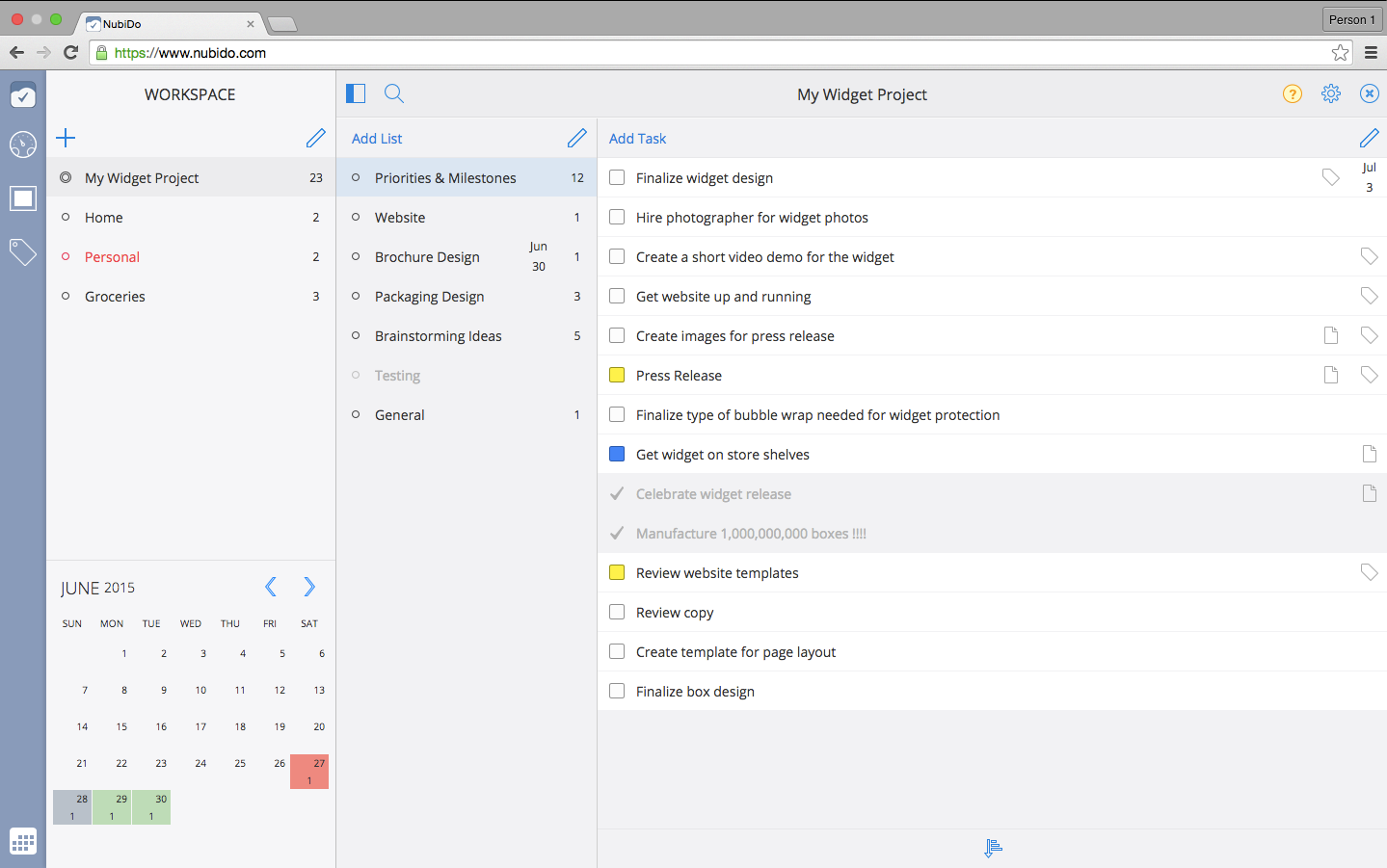1387x868 pixels.
Task: Select the Packaging Design list
Action: pos(429,297)
